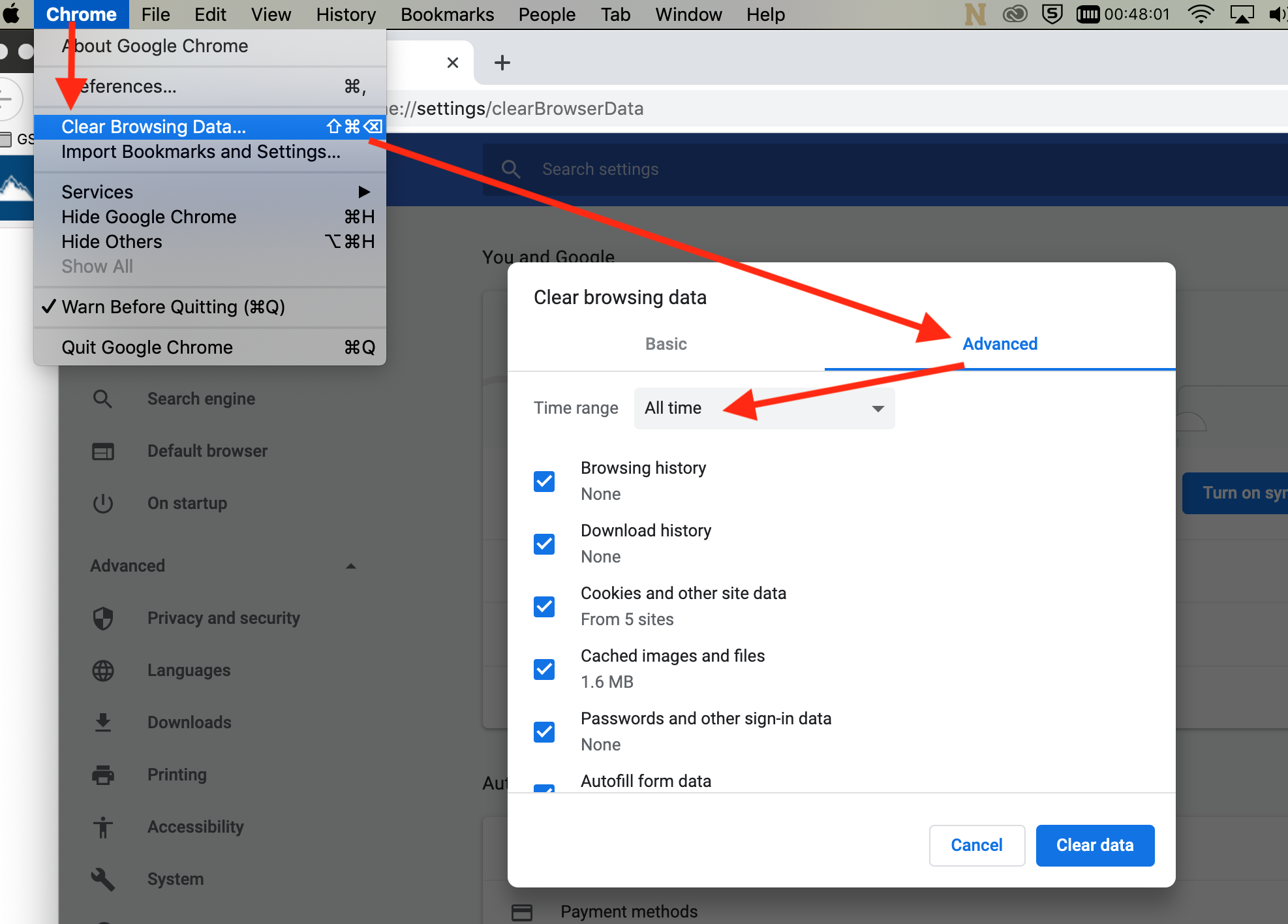Click the Accessibility person icon

[x=102, y=827]
